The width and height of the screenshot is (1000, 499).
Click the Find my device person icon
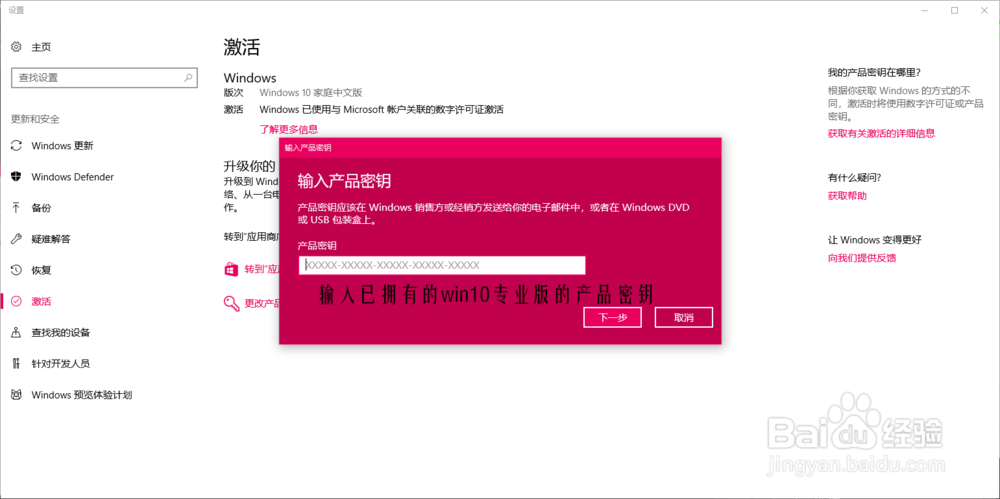(x=17, y=332)
